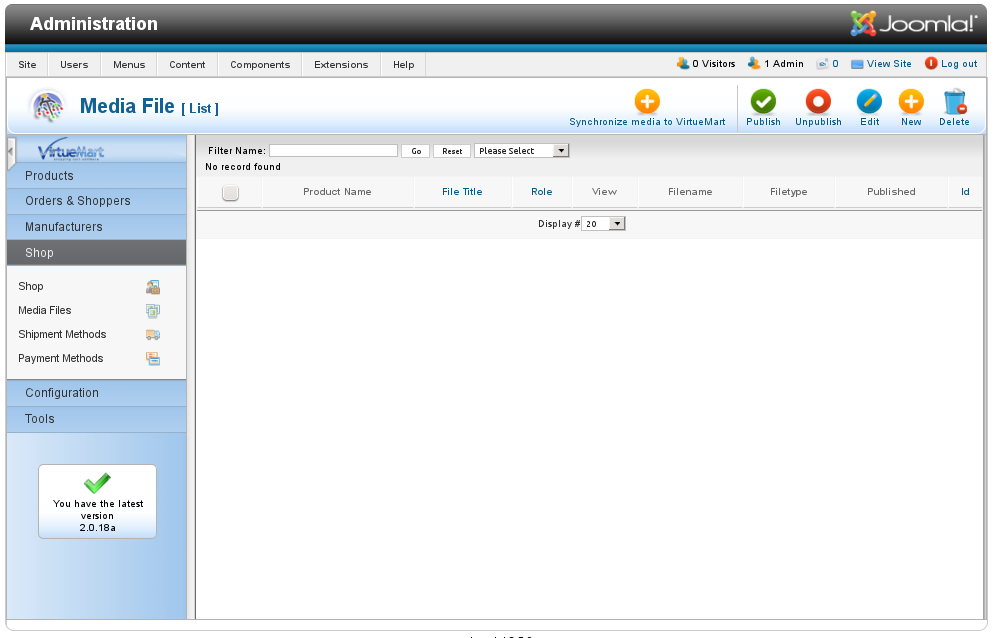Open the Display # count dropdown

[x=603, y=224]
